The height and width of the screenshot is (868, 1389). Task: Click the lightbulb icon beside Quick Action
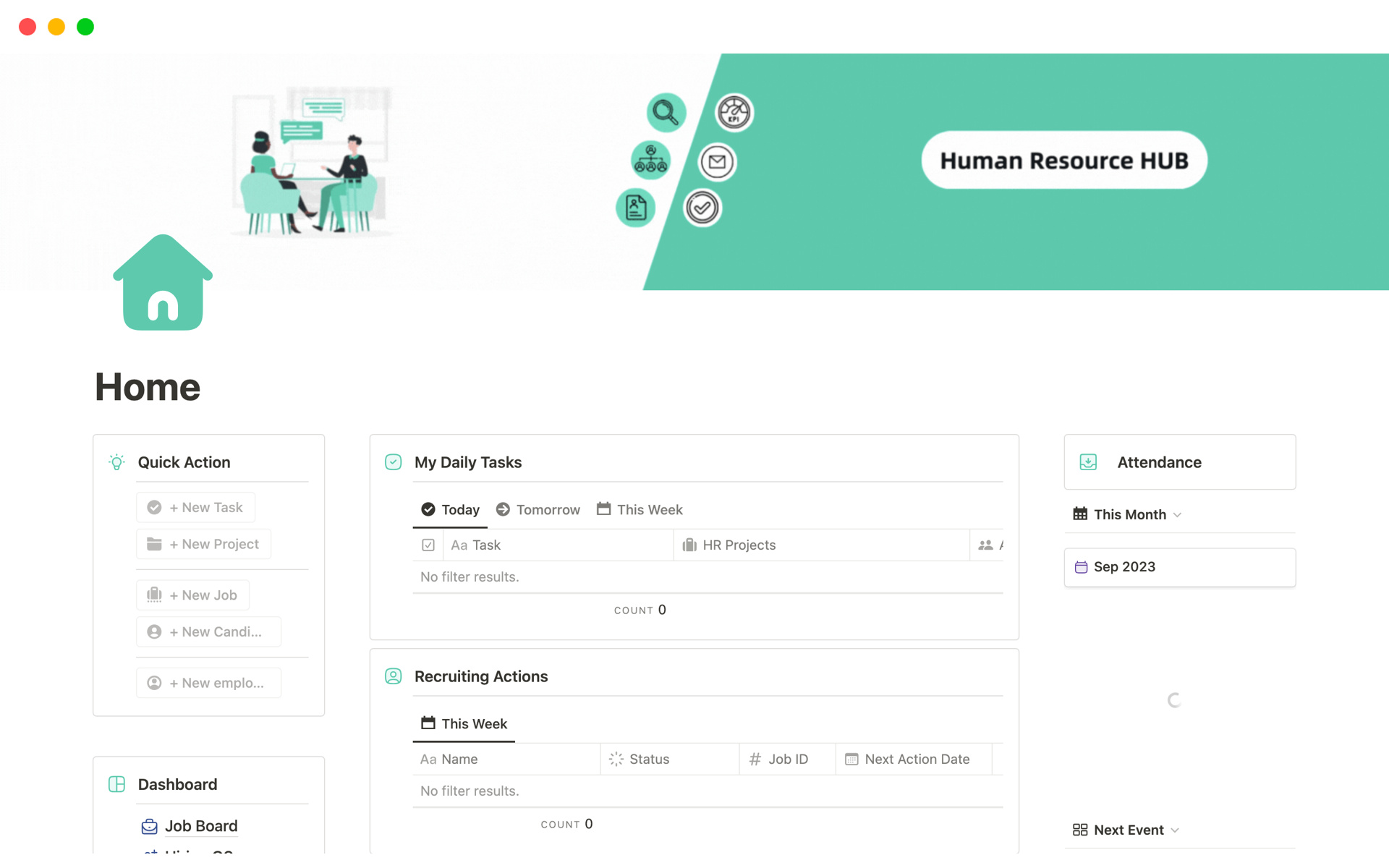coord(116,462)
